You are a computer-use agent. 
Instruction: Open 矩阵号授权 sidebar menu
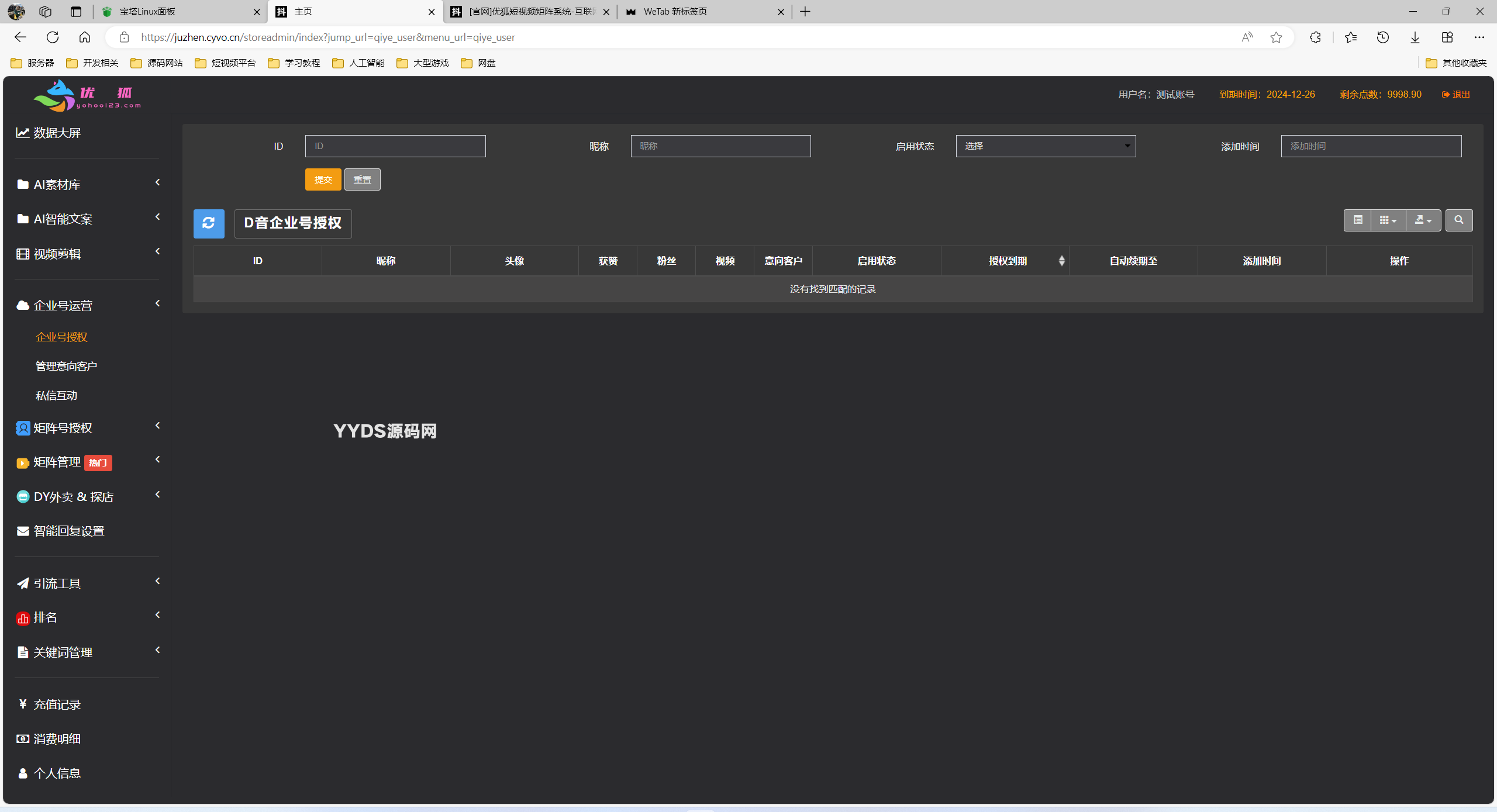(x=63, y=428)
